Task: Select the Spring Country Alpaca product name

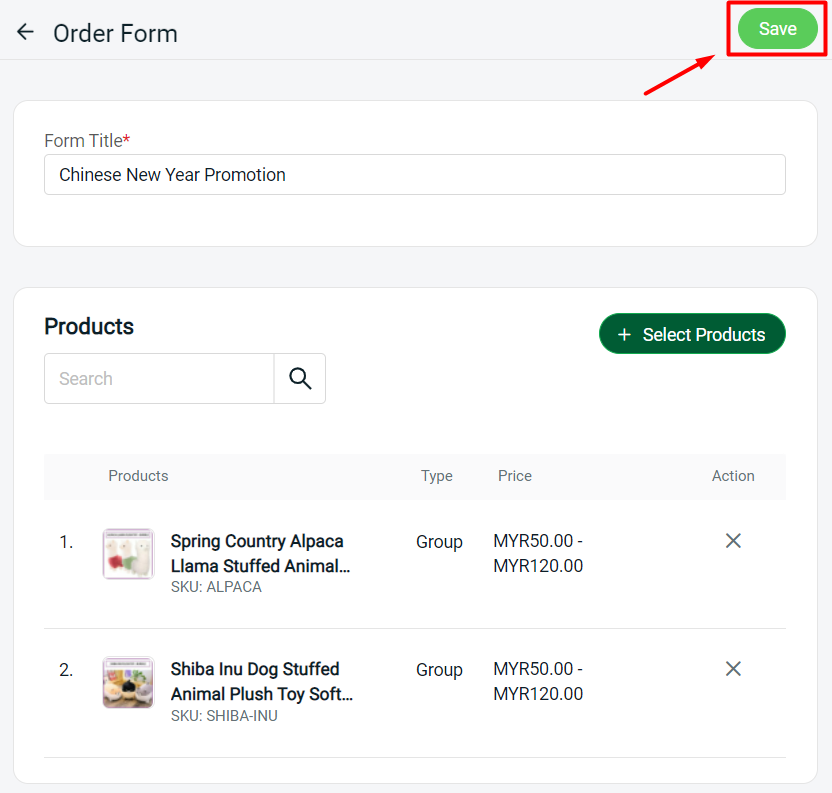Action: 260,554
